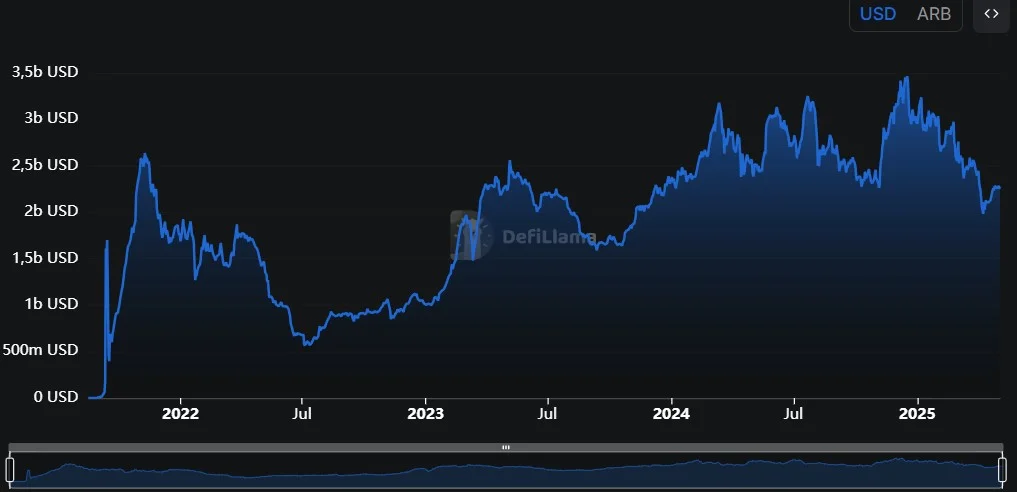This screenshot has height=492, width=1017.
Task: Click the range slider top grip
Action: (506, 447)
